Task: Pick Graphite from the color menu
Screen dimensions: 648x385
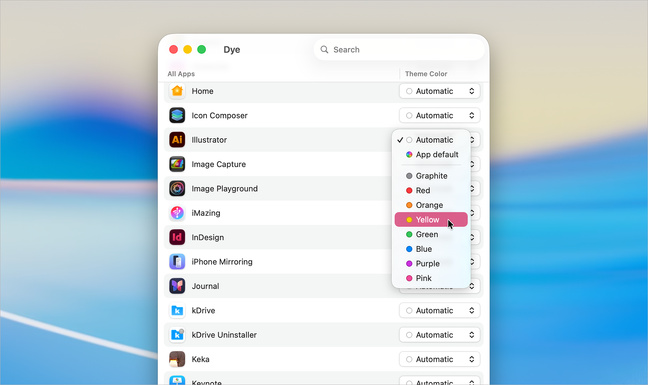Action: point(431,176)
